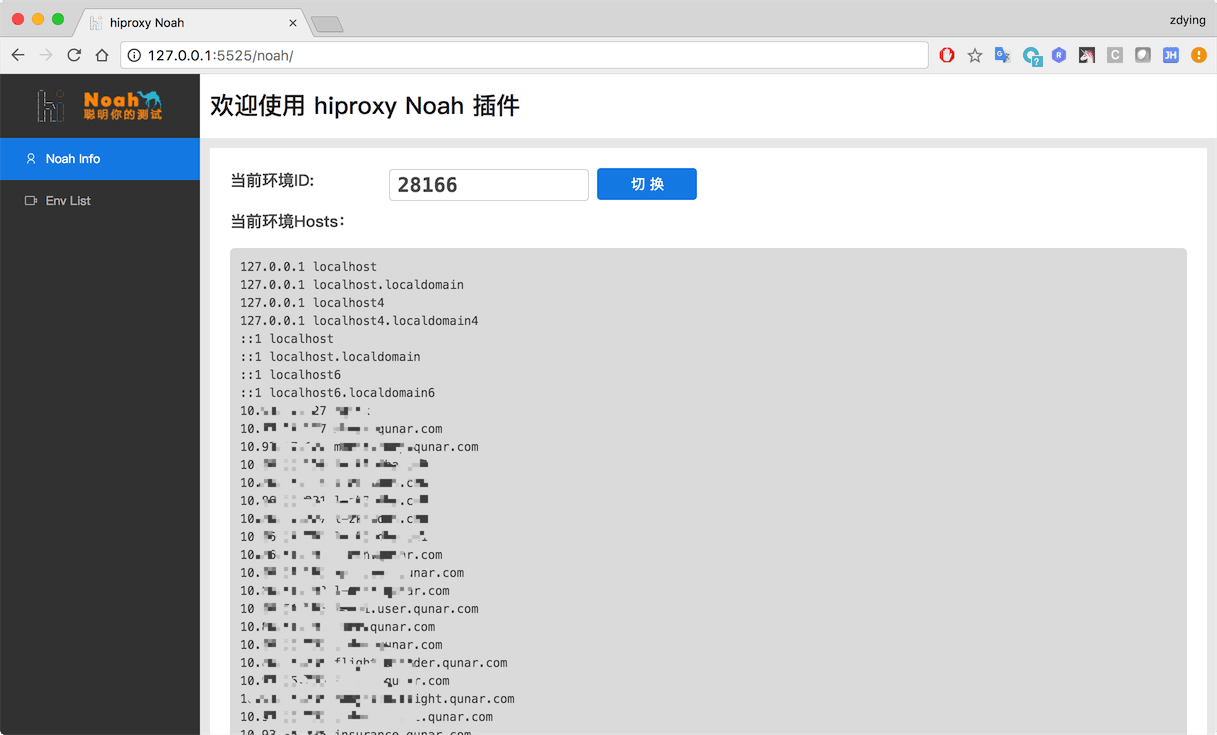Click the 当前环境ID label
The image size is (1217, 735).
click(272, 180)
